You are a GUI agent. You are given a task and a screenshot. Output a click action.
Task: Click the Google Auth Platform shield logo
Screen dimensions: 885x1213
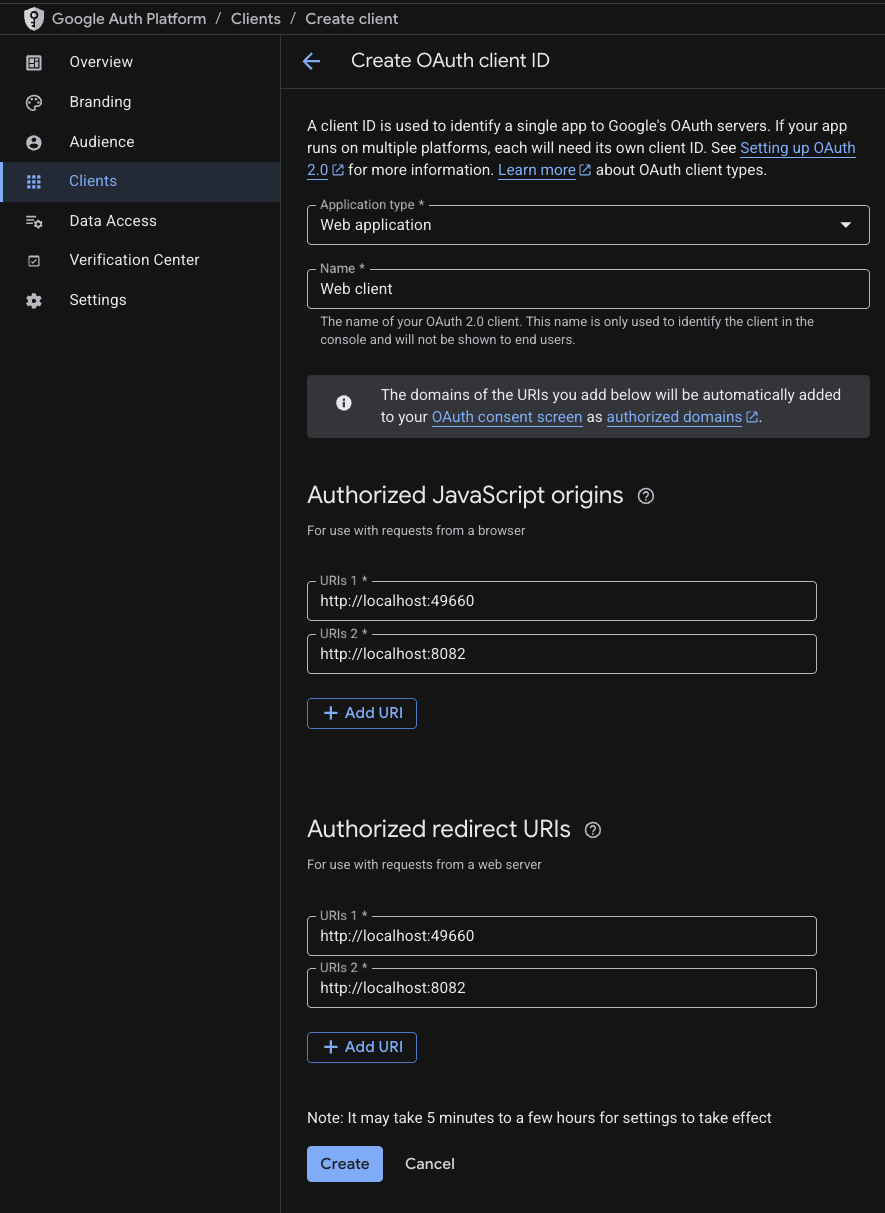point(34,18)
